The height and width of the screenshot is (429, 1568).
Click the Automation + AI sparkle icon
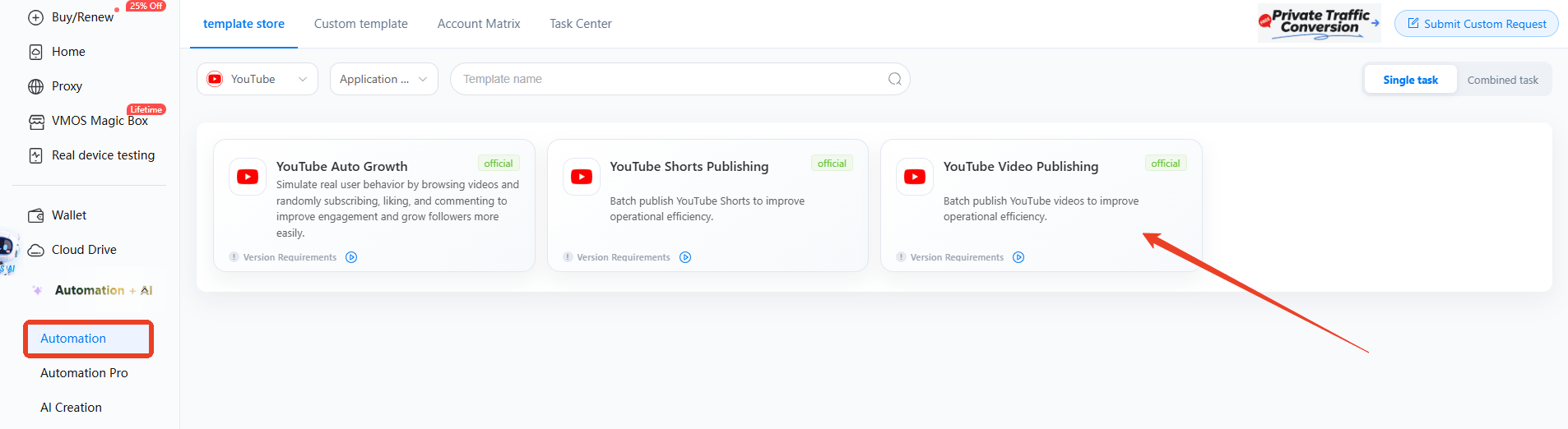click(37, 290)
